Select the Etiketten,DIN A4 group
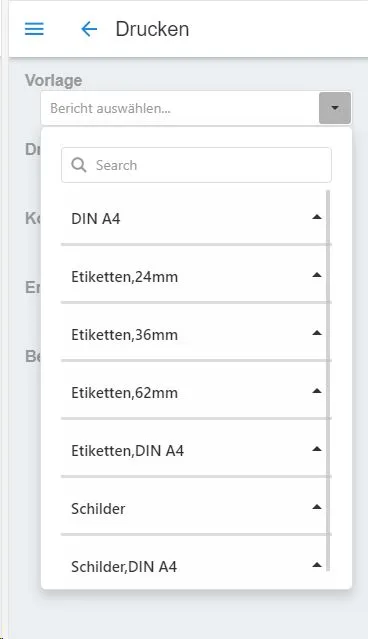The height and width of the screenshot is (639, 368). pos(196,450)
